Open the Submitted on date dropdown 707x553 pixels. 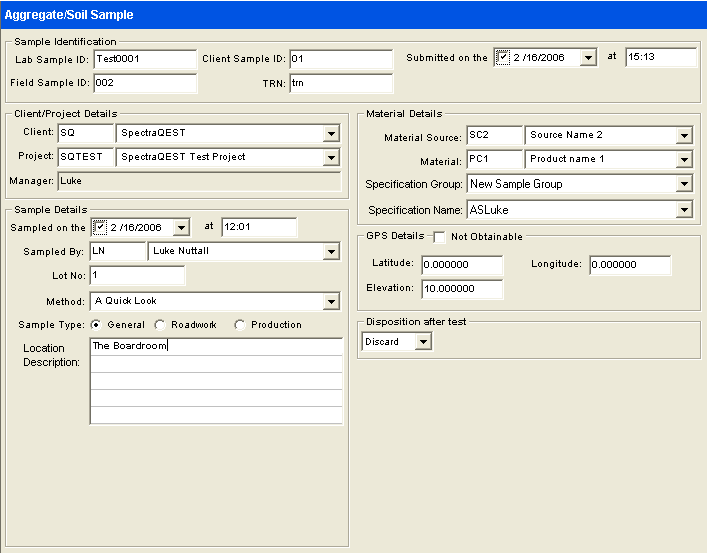588,58
